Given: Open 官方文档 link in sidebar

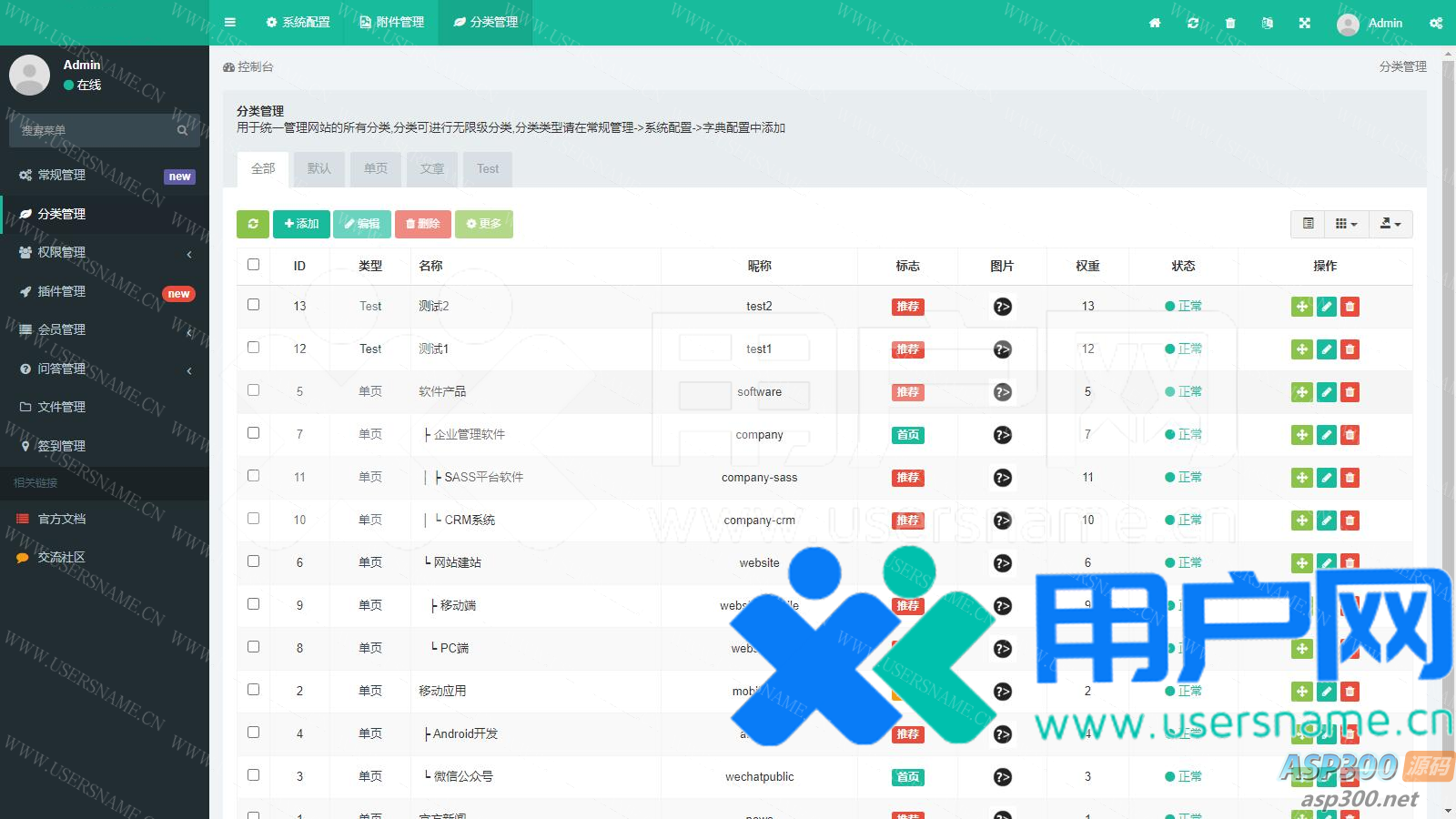Looking at the screenshot, I should (x=105, y=519).
